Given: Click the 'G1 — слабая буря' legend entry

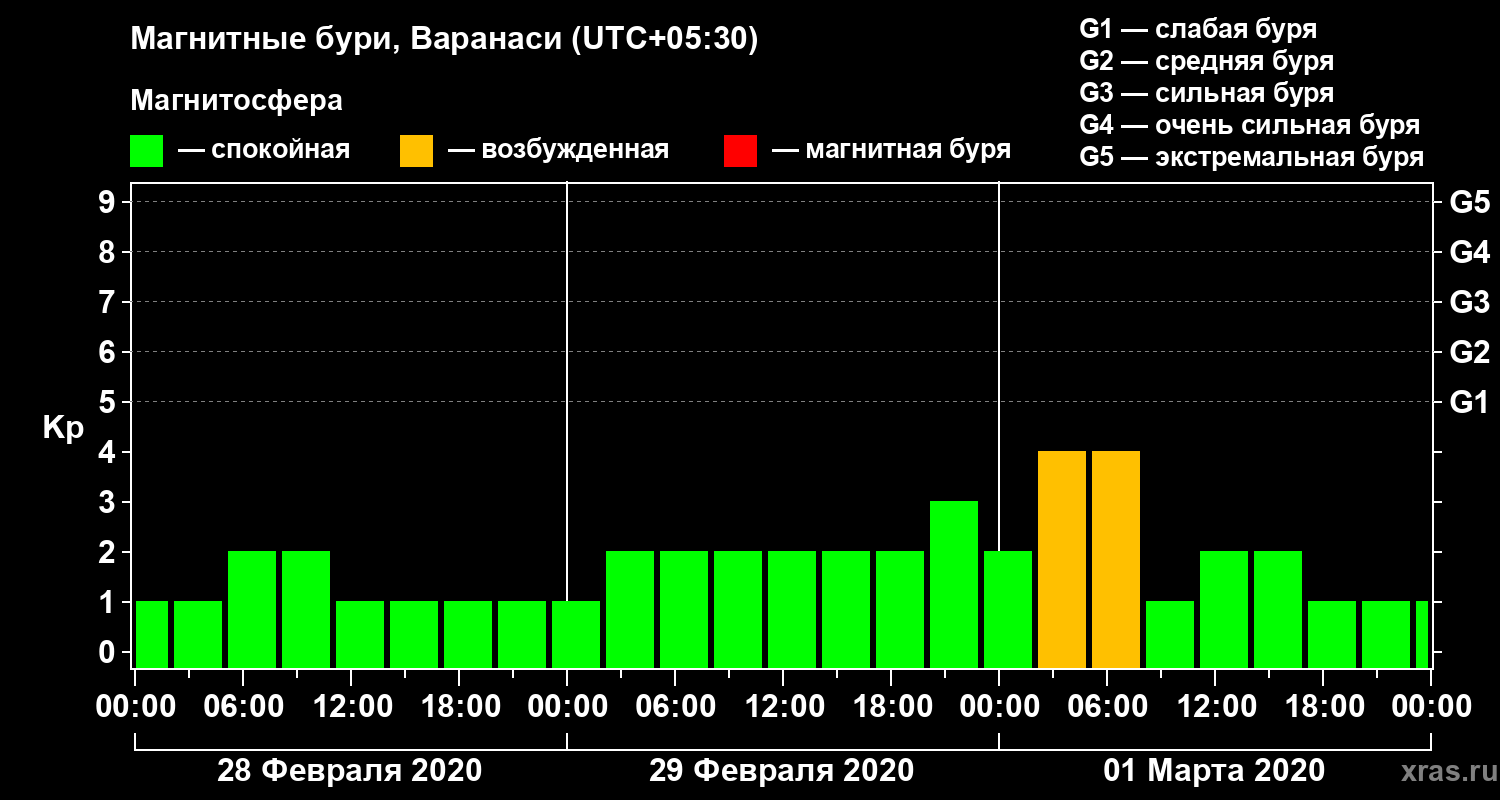Looking at the screenshot, I should (x=1198, y=29).
